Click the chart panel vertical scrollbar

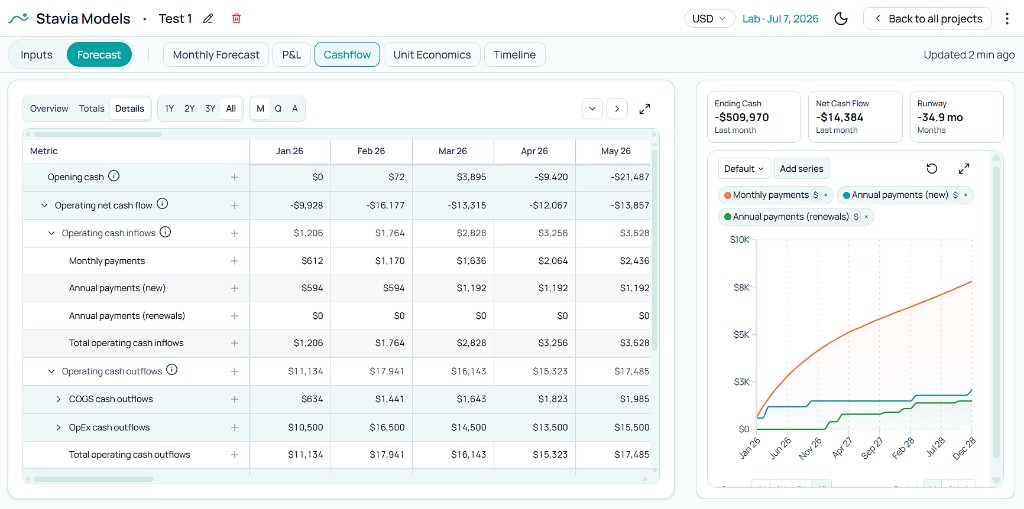[x=995, y=312]
